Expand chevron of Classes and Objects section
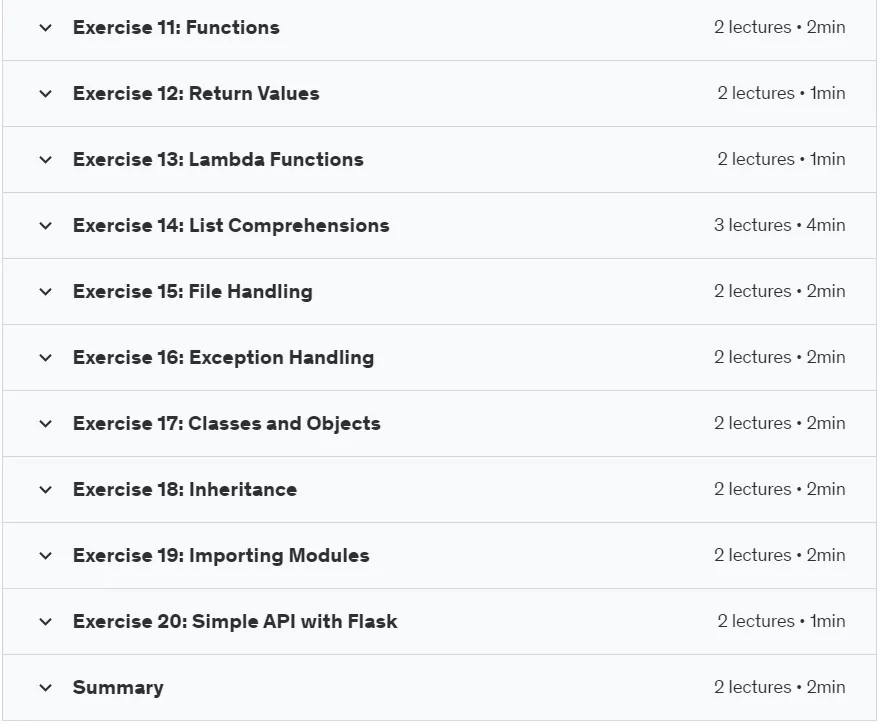 pyautogui.click(x=45, y=424)
